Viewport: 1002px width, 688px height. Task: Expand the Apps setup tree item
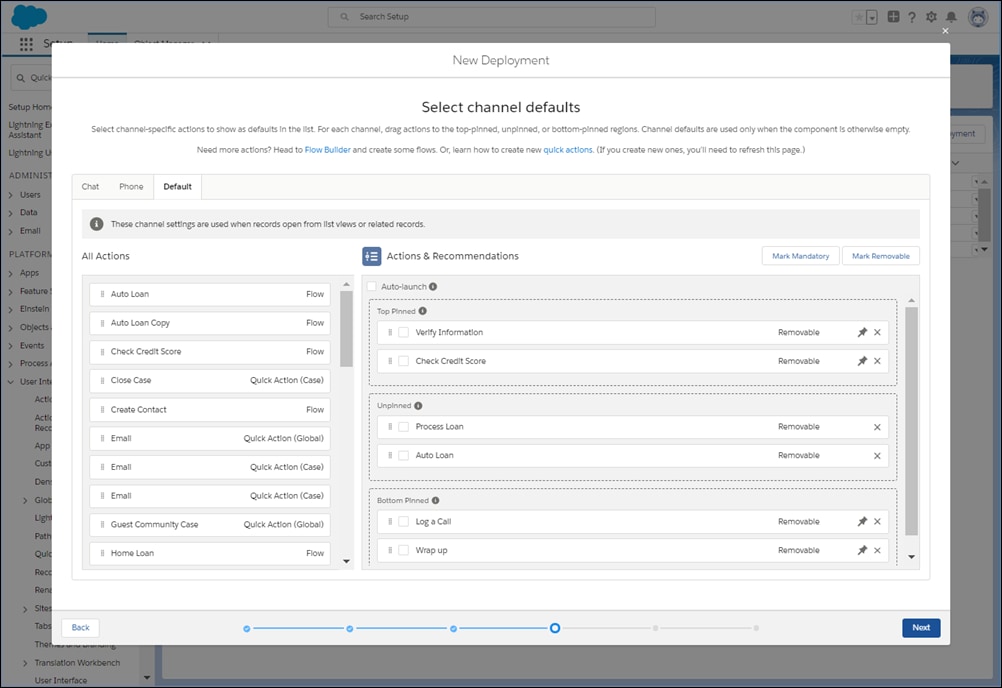(10, 273)
